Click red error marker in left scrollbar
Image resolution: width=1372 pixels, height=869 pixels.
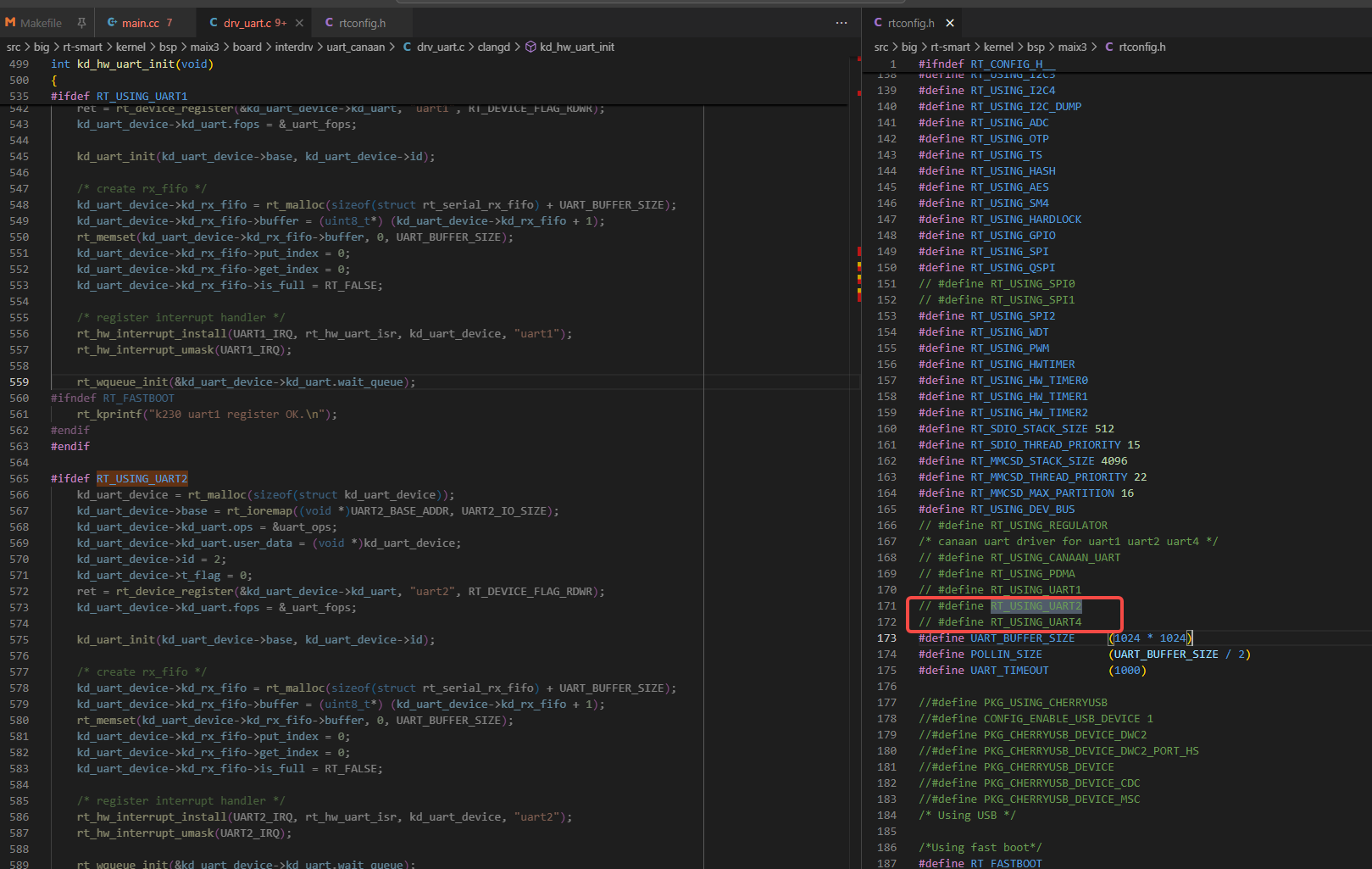[858, 252]
